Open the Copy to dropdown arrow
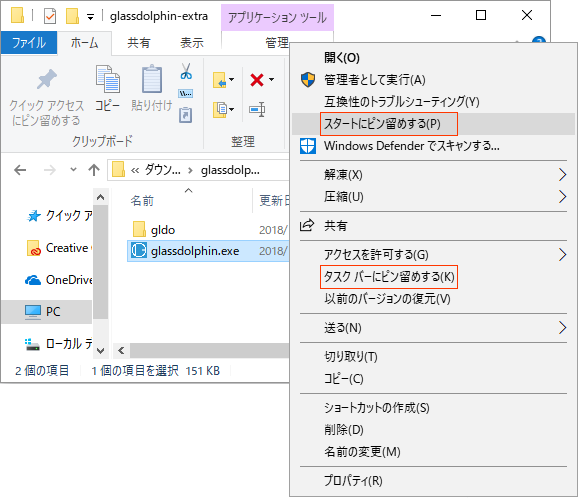 pyautogui.click(x=232, y=109)
